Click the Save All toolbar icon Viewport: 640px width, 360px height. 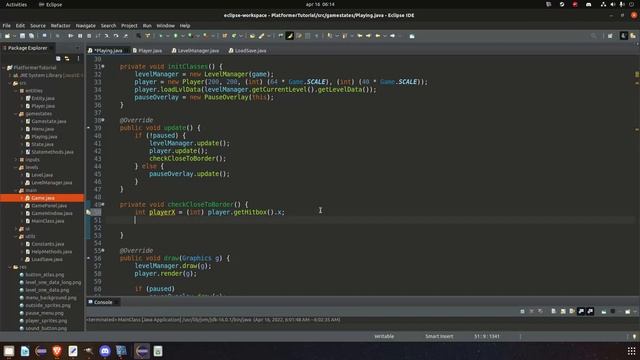click(x=31, y=36)
